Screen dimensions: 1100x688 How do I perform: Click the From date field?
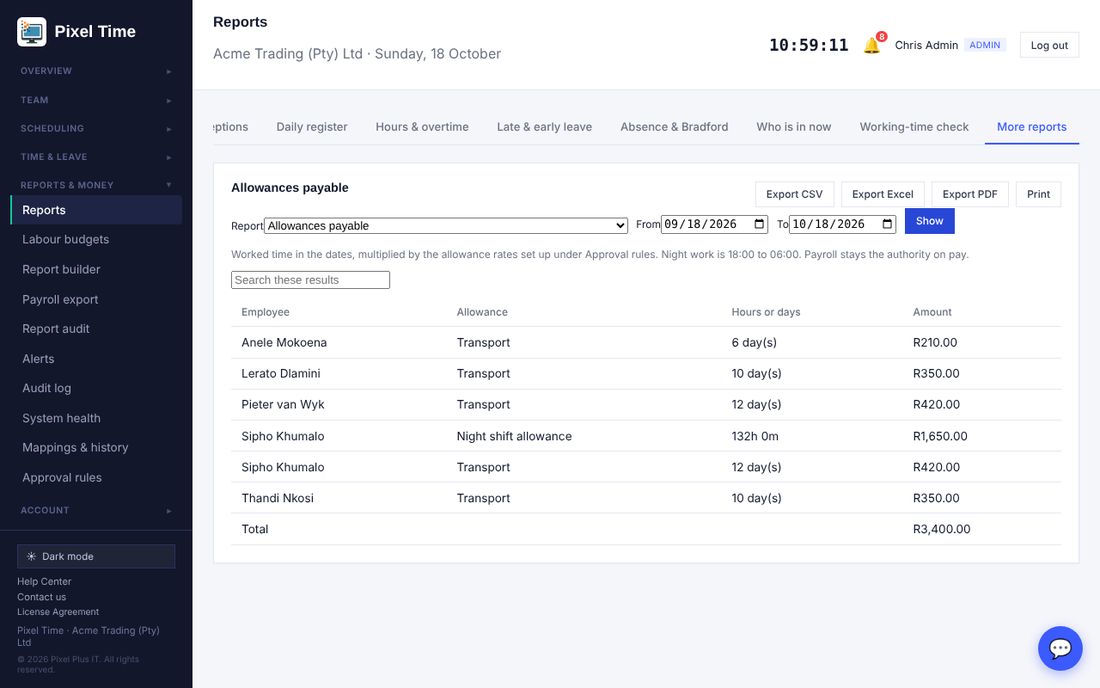pos(714,224)
